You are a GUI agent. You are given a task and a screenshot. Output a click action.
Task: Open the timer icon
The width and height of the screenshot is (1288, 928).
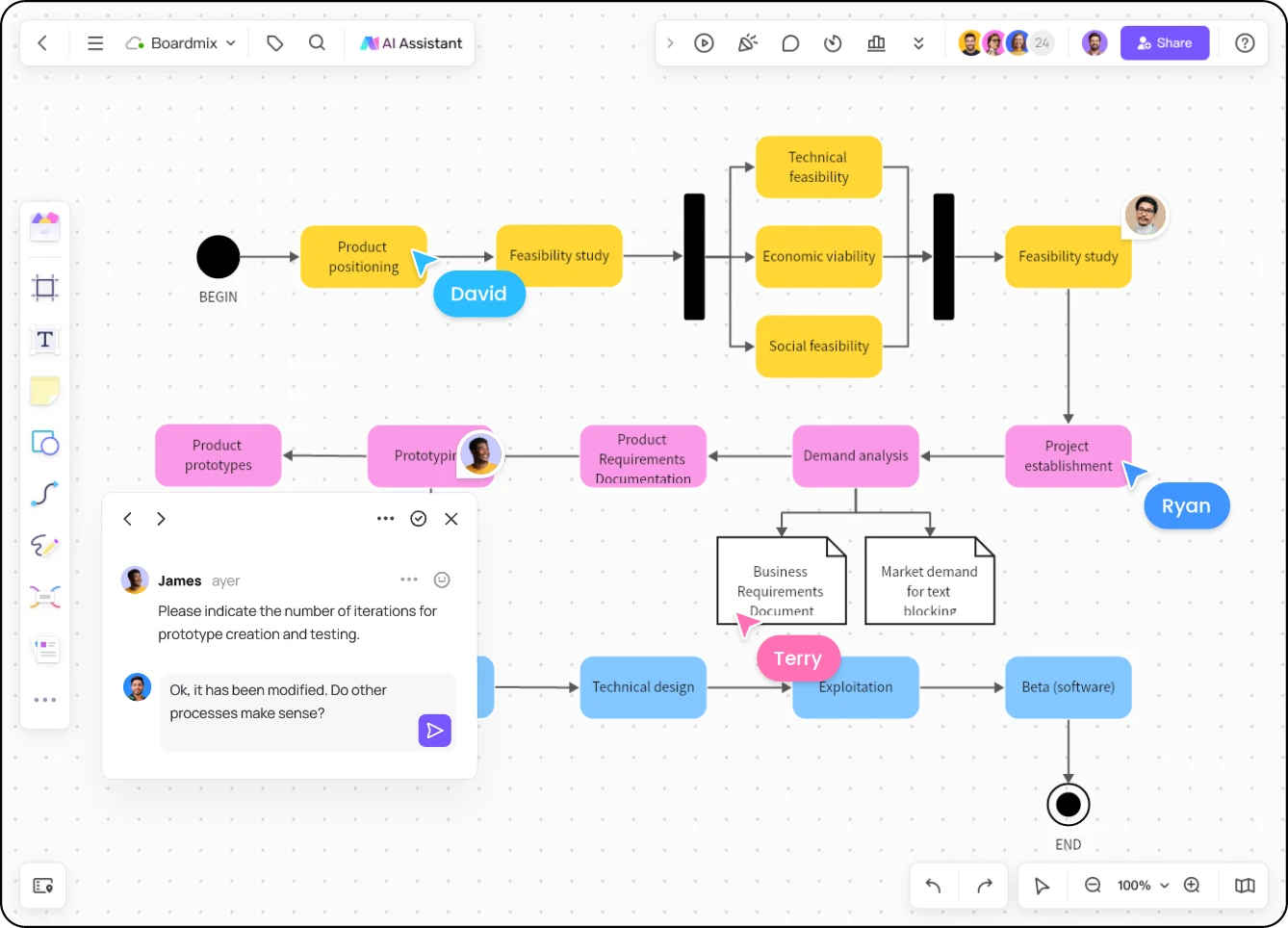point(834,43)
